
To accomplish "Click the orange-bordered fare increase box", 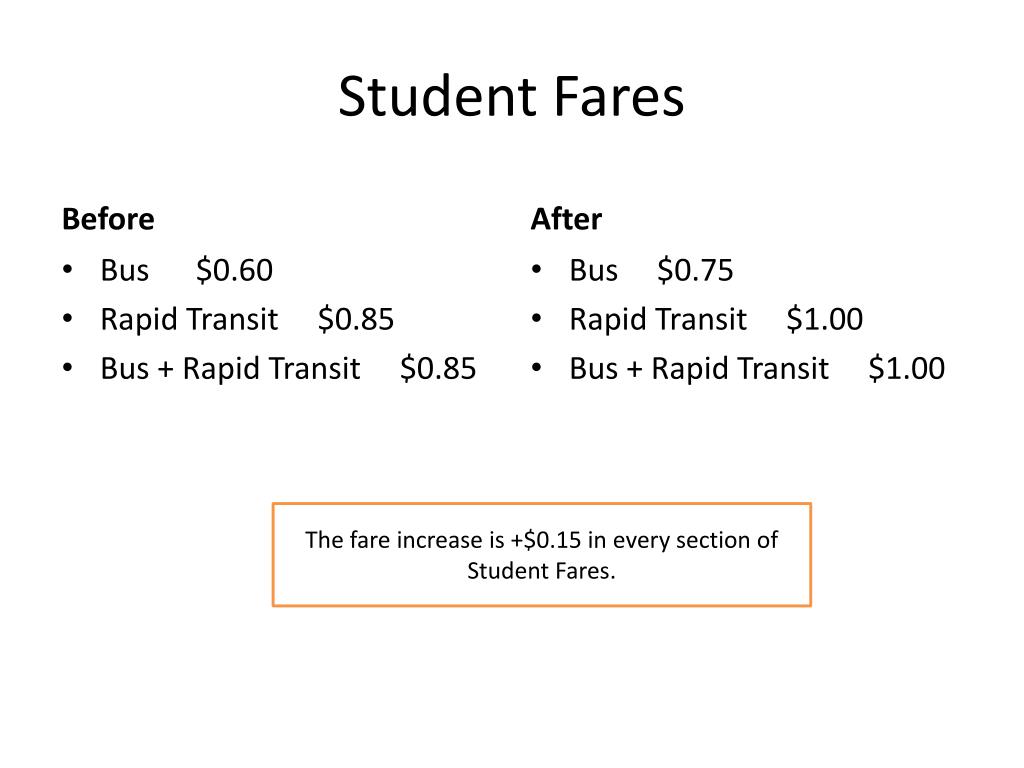I will tap(541, 554).
